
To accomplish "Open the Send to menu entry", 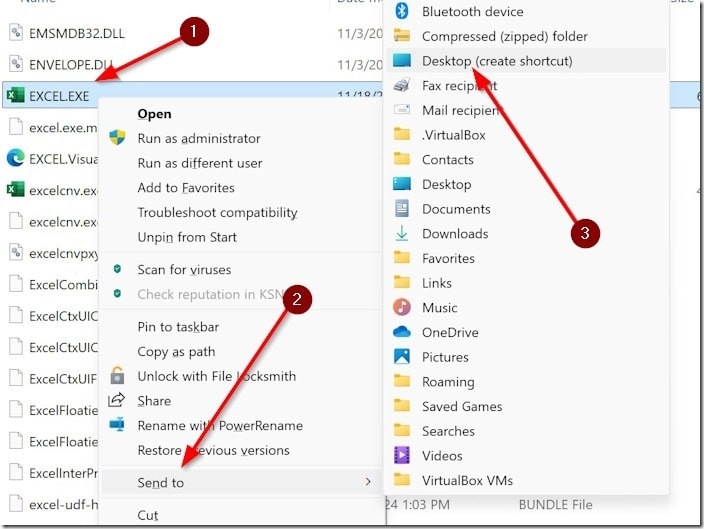I will pos(241,482).
